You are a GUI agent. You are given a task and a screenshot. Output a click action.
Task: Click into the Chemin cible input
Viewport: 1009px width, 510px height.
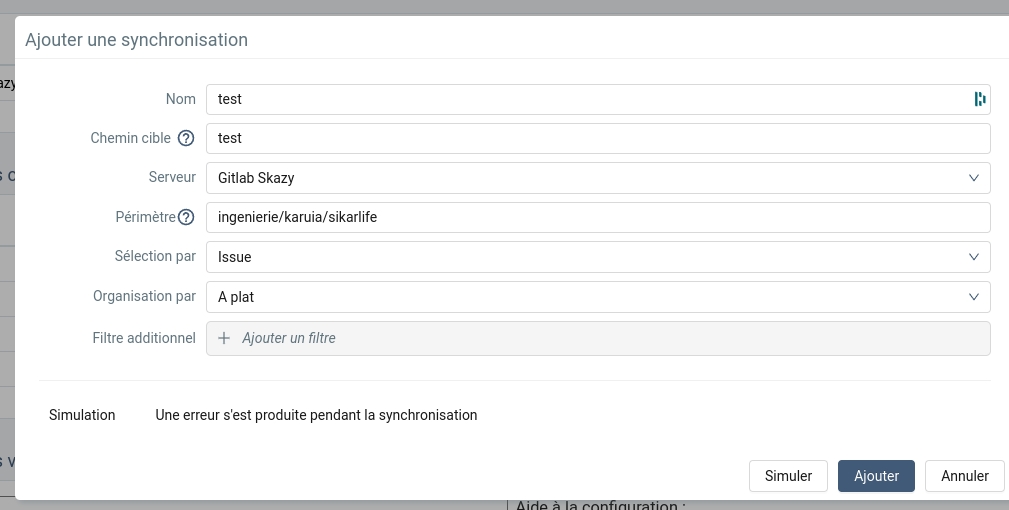(x=598, y=138)
